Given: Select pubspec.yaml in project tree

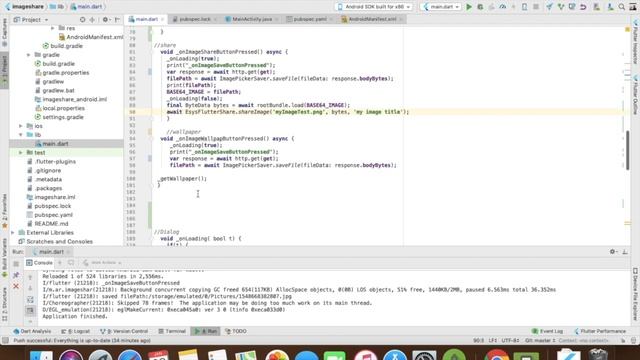Looking at the screenshot, I should pos(53,215).
